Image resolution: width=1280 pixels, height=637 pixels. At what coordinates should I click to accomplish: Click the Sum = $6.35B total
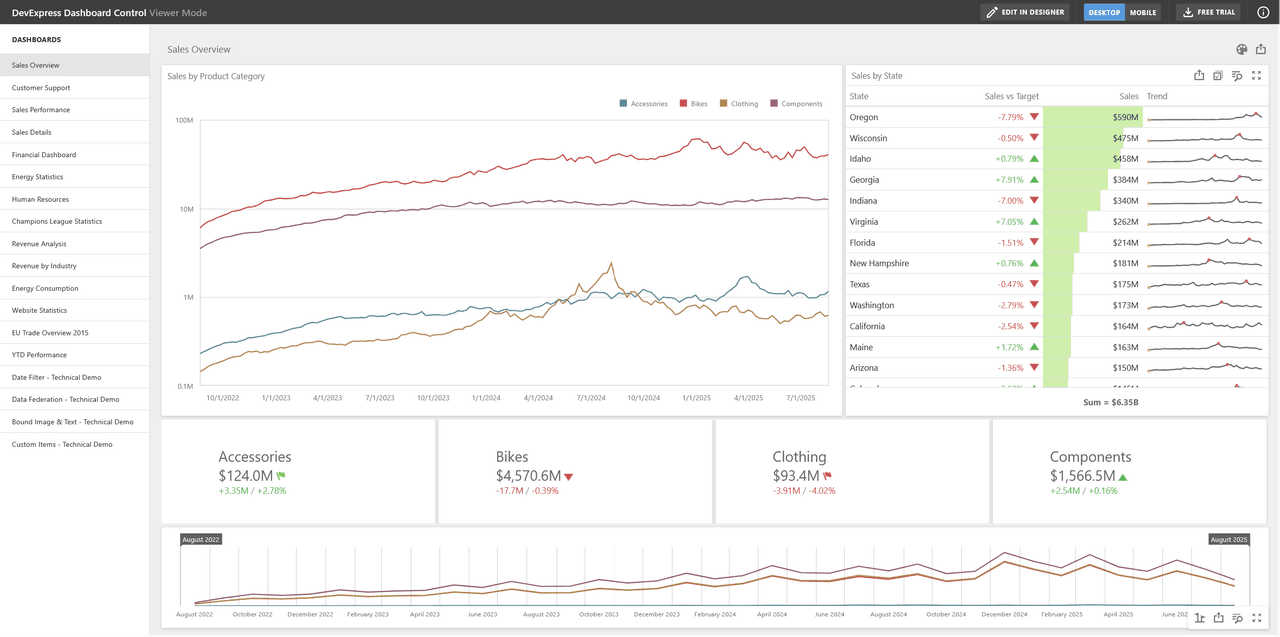pyautogui.click(x=1110, y=402)
